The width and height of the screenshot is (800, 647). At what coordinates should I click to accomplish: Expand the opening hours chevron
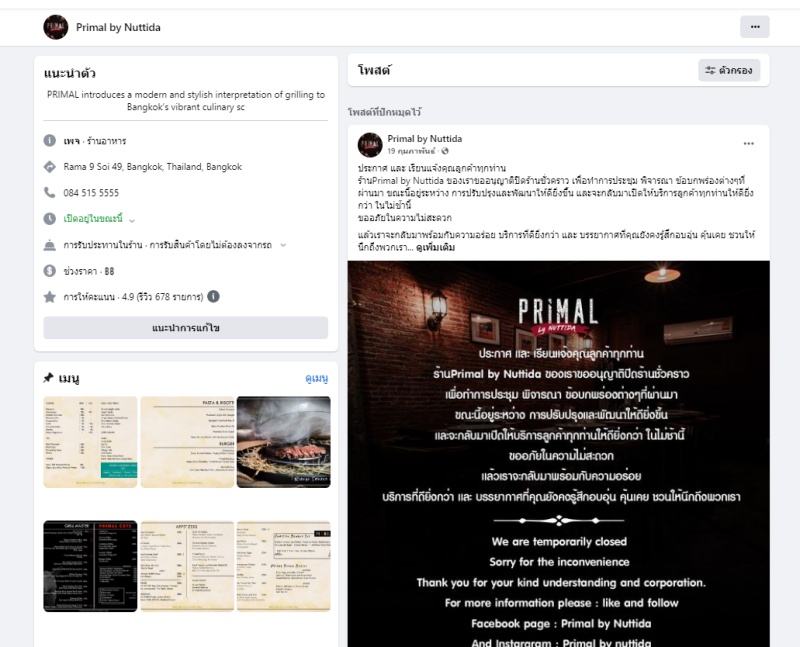pos(132,220)
